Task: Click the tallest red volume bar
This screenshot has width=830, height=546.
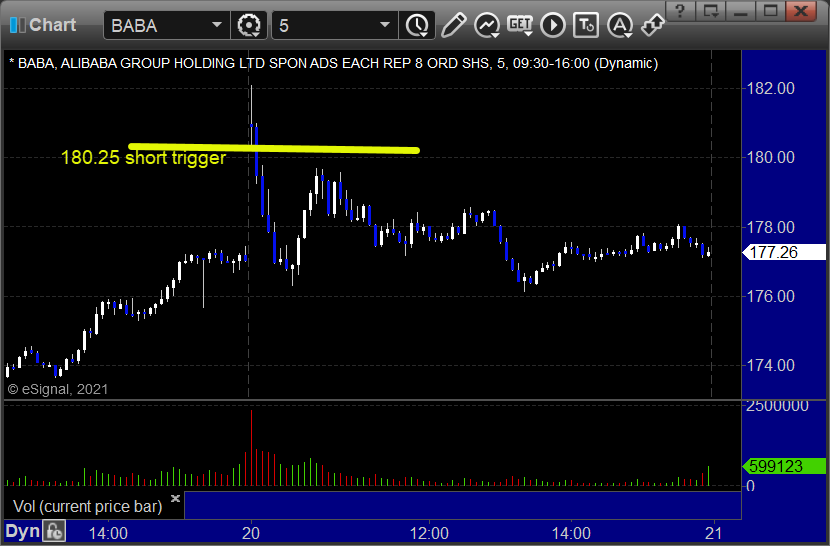Action: tap(251, 448)
